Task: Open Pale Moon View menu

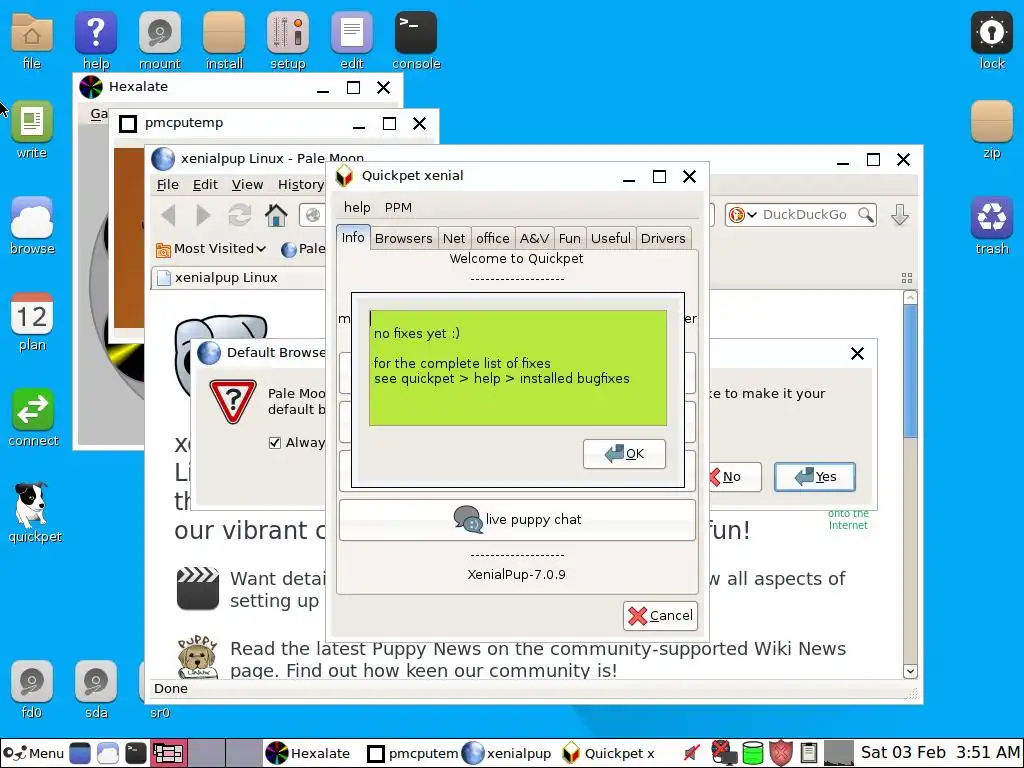Action: [x=248, y=185]
